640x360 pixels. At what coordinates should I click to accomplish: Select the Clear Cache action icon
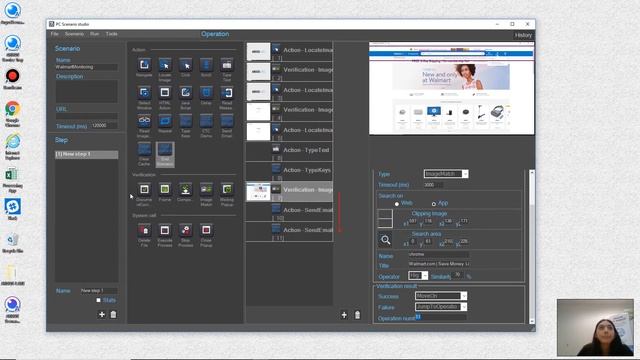coord(144,149)
